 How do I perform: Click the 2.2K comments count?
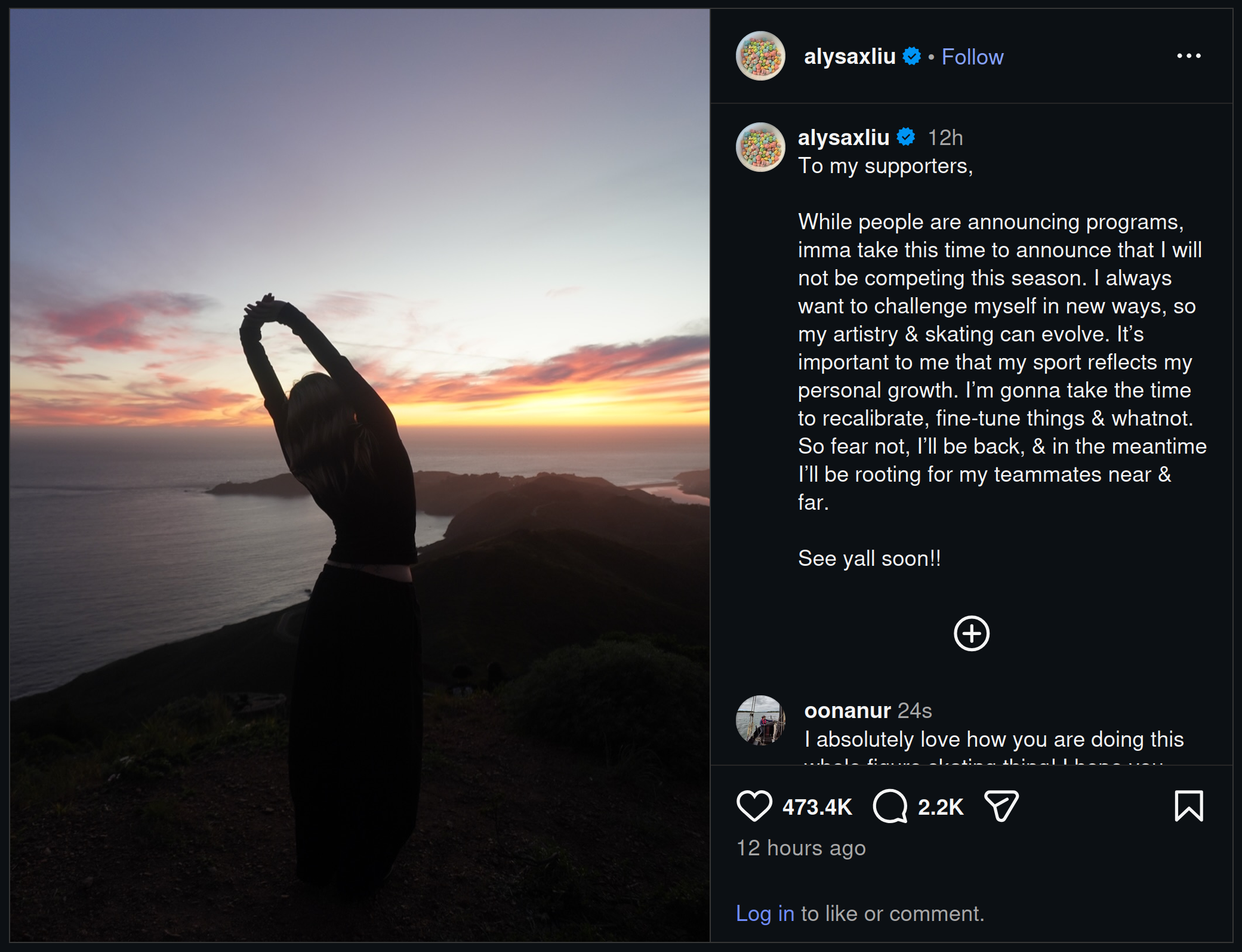(940, 807)
